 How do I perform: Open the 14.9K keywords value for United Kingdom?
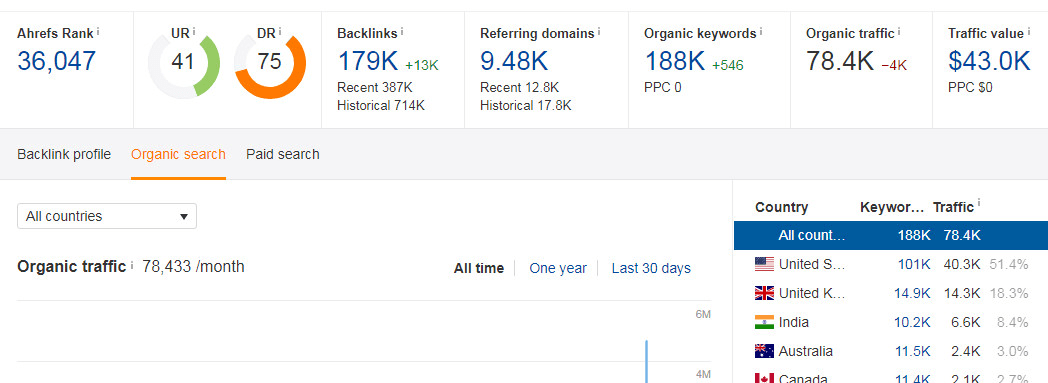[912, 293]
